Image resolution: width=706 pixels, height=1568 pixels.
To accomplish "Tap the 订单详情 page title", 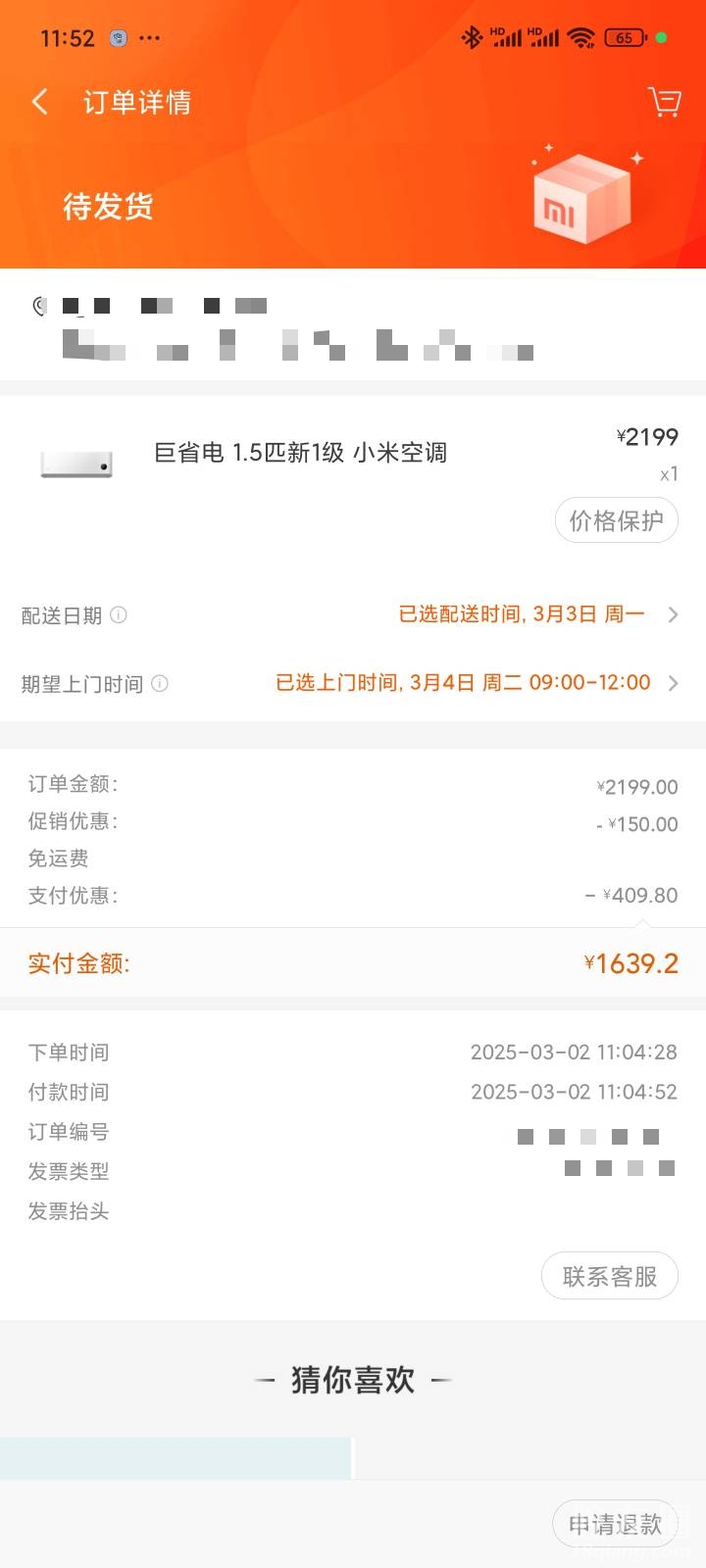I will pyautogui.click(x=136, y=102).
